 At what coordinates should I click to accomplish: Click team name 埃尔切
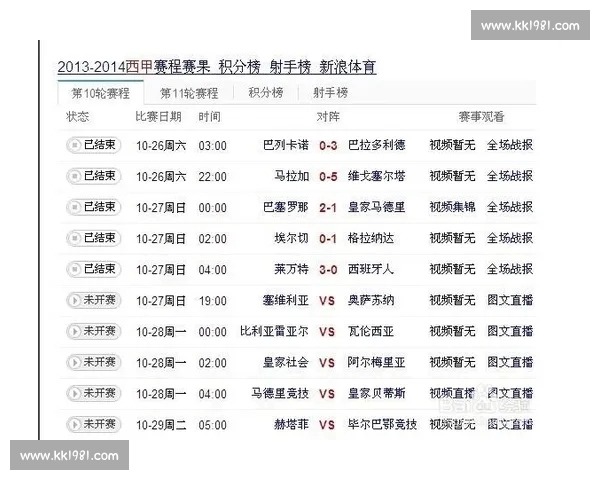[292, 238]
